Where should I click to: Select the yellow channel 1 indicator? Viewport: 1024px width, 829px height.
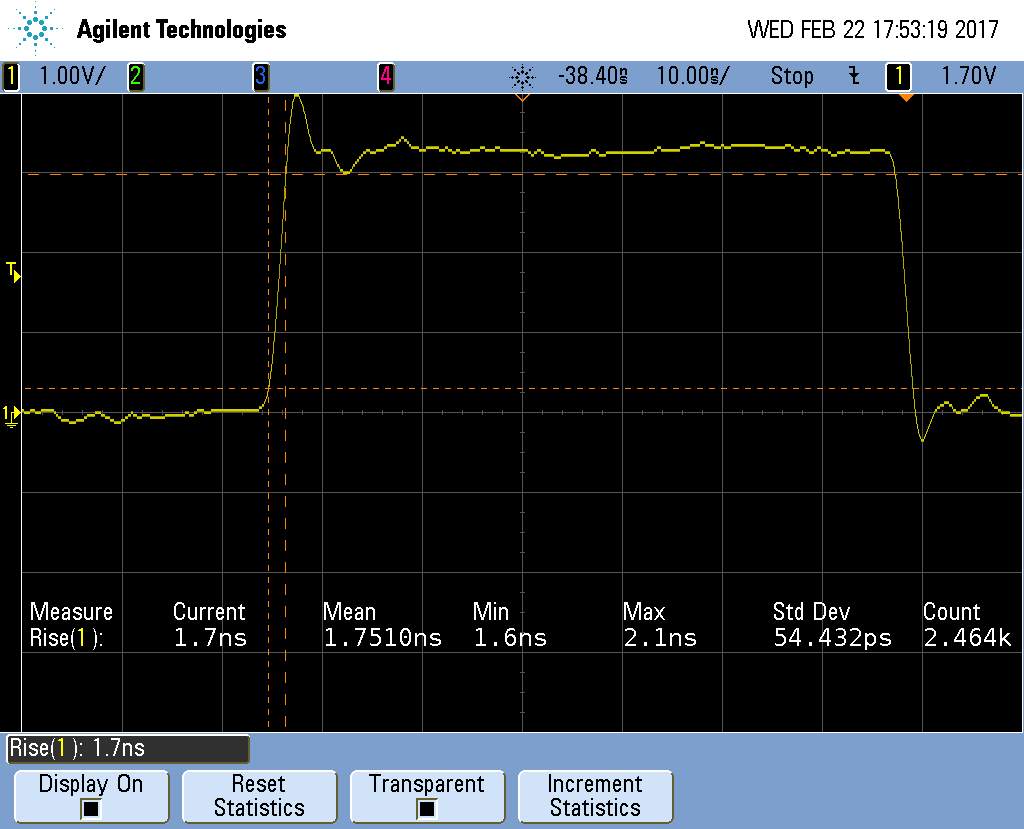[x=11, y=76]
